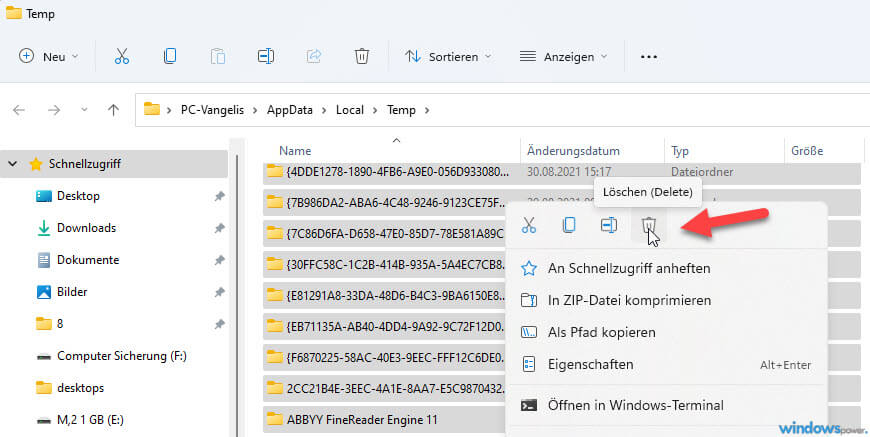The height and width of the screenshot is (437, 870).
Task: Open Downloads in the navigation pane
Action: (x=86, y=228)
